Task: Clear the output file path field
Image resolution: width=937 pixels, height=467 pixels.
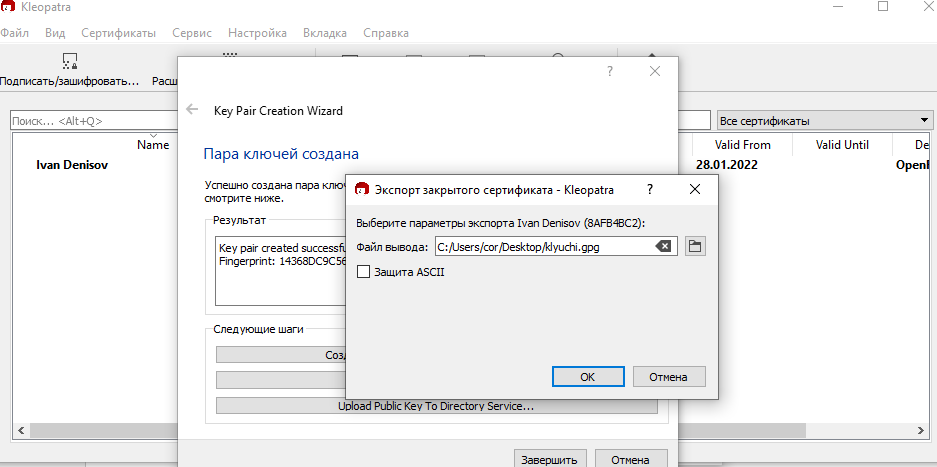Action: [663, 246]
